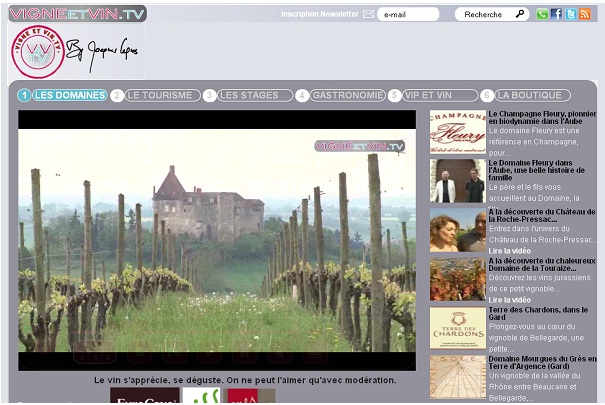This screenshot has height=405, width=605.
Task: Open 'Le Champagne Fleury, pionnier en biodynamie' article
Action: 542,118
